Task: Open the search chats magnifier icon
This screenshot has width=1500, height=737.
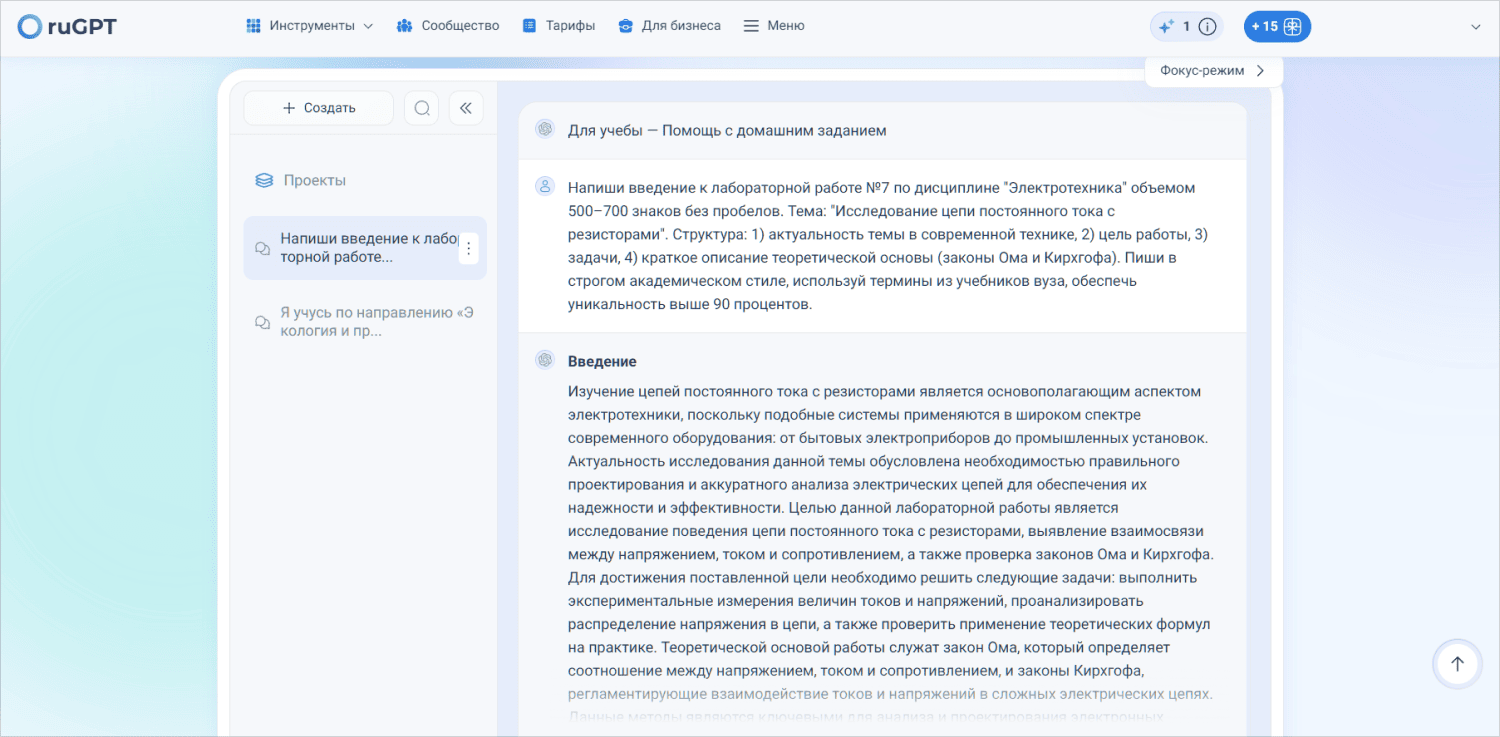Action: (x=422, y=108)
